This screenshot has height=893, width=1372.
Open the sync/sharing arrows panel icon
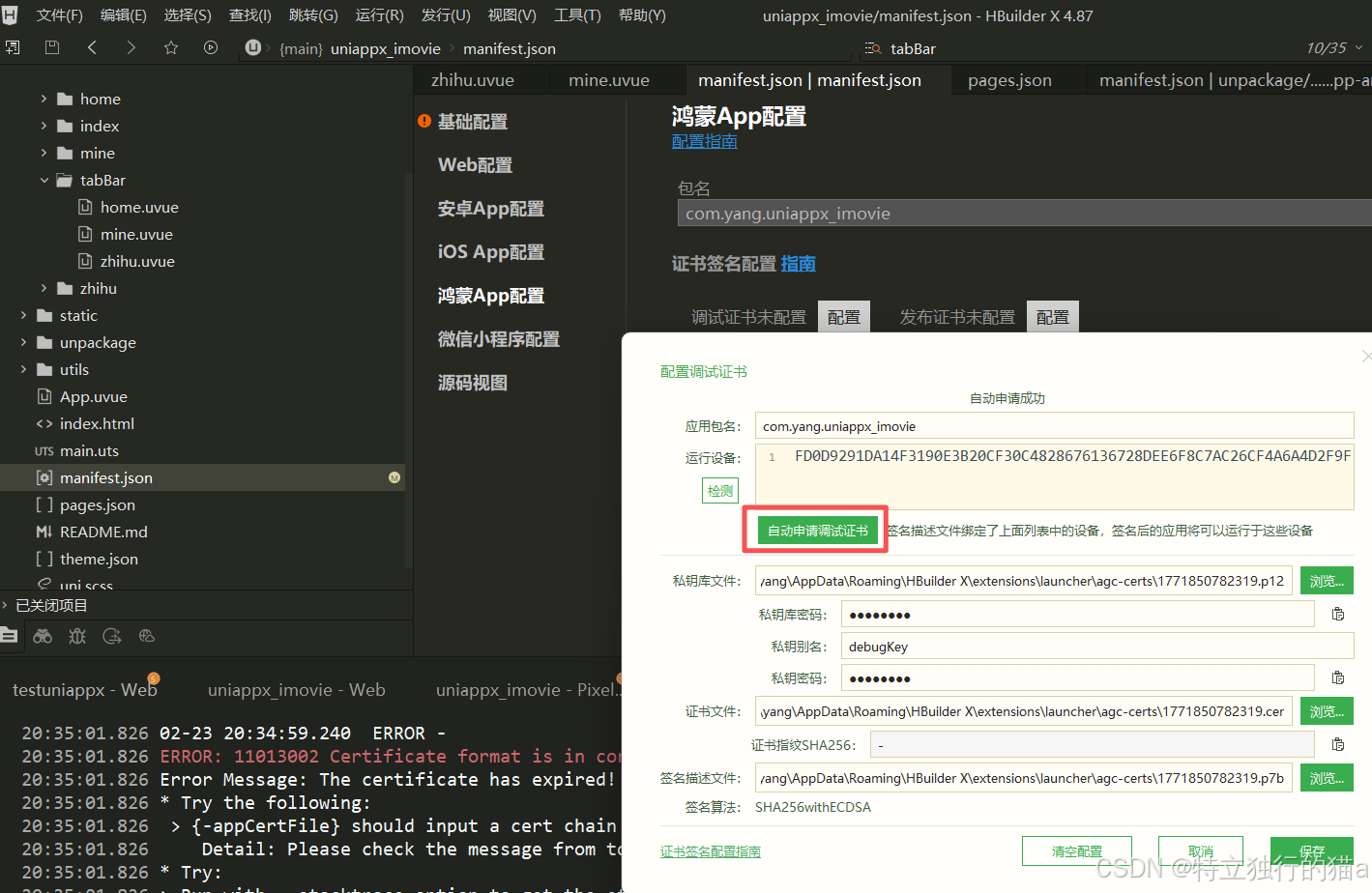(112, 636)
